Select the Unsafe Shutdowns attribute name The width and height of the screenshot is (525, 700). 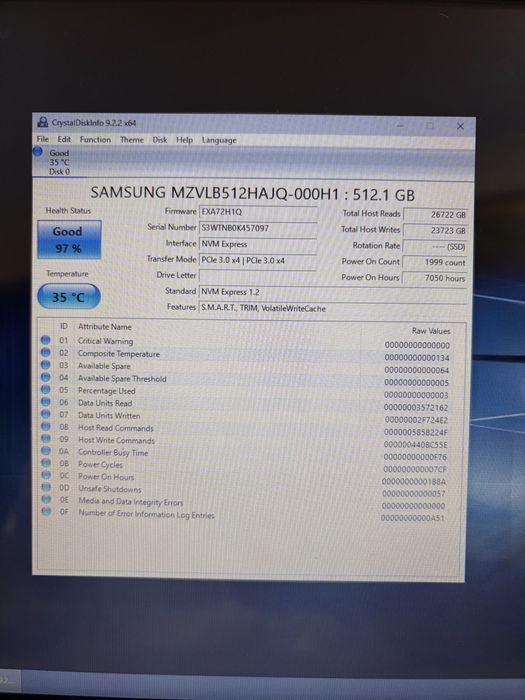pyautogui.click(x=110, y=489)
